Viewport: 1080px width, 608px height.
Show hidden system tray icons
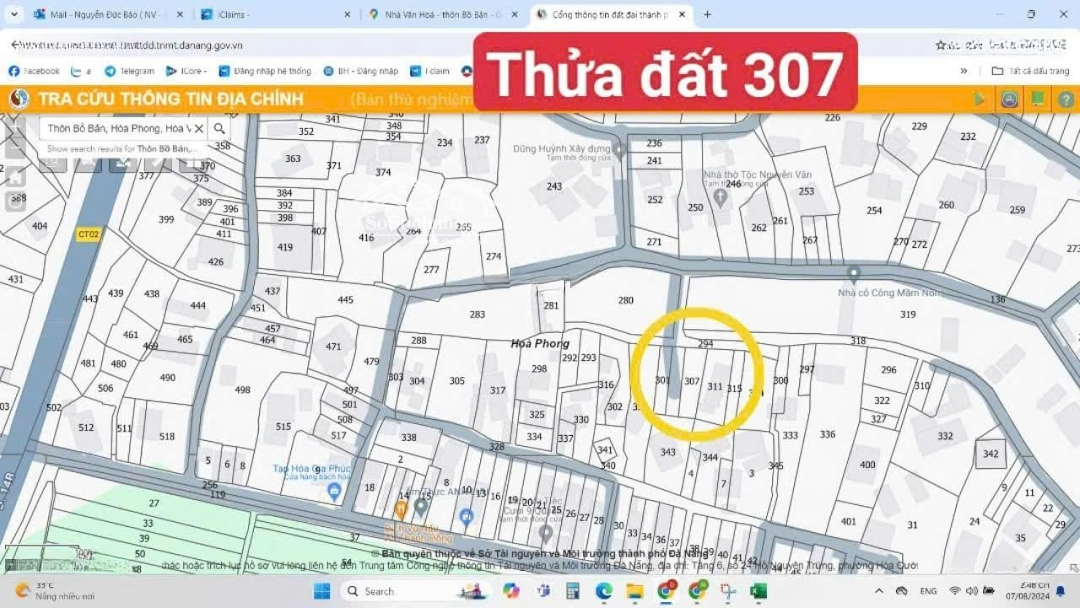tap(879, 591)
